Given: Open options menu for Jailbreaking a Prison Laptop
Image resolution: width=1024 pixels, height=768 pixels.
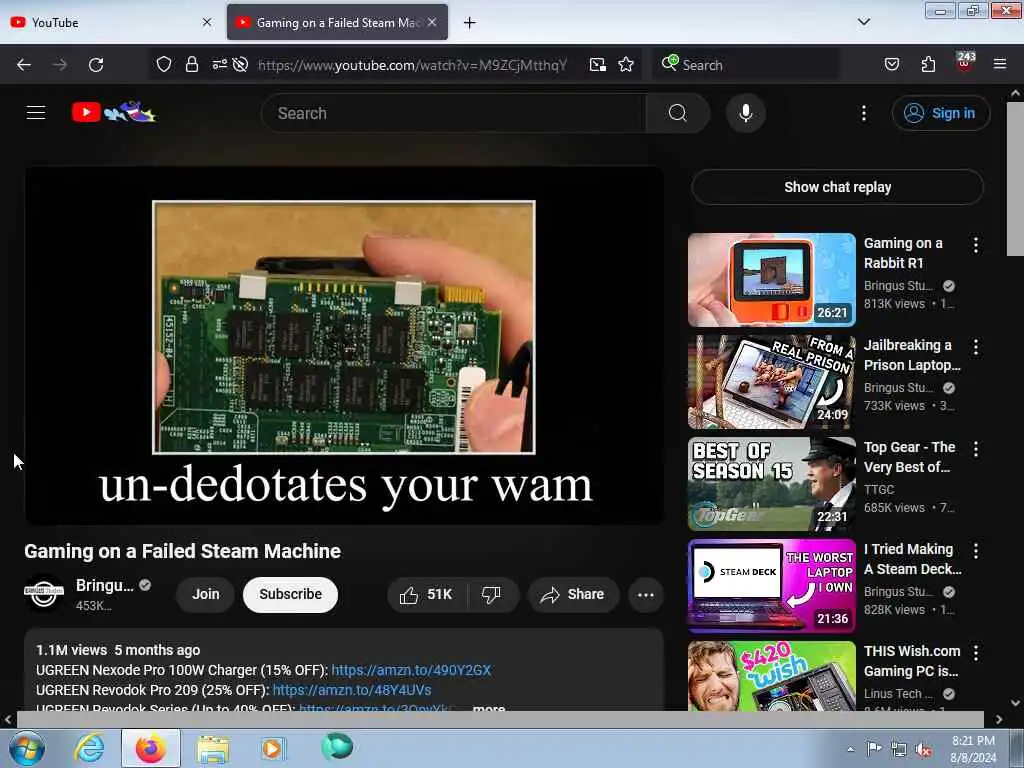Looking at the screenshot, I should (x=976, y=347).
